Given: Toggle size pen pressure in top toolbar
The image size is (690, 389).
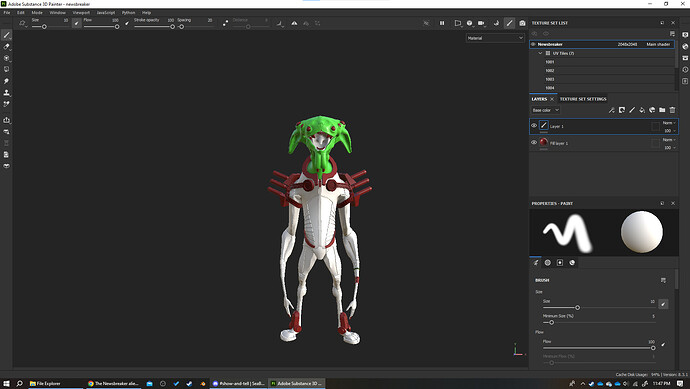Looking at the screenshot, I should tap(77, 23).
